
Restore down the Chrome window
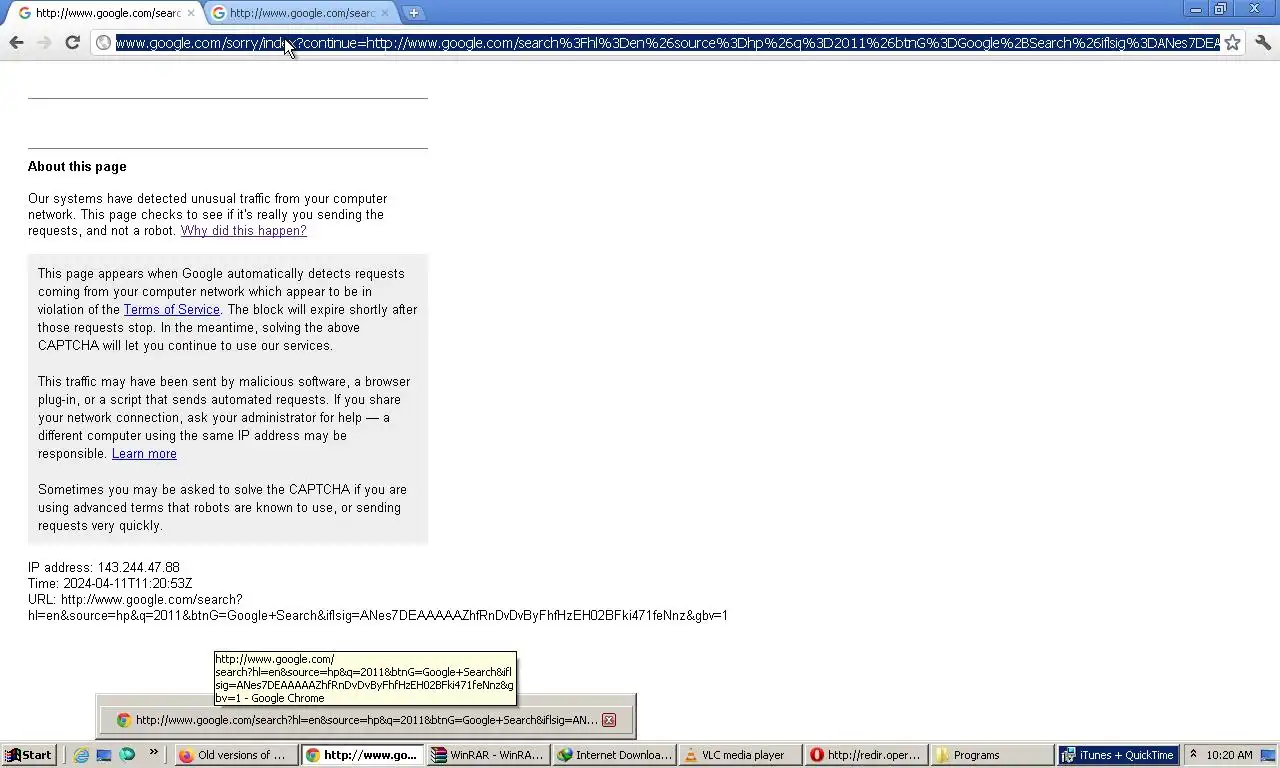click(1221, 9)
